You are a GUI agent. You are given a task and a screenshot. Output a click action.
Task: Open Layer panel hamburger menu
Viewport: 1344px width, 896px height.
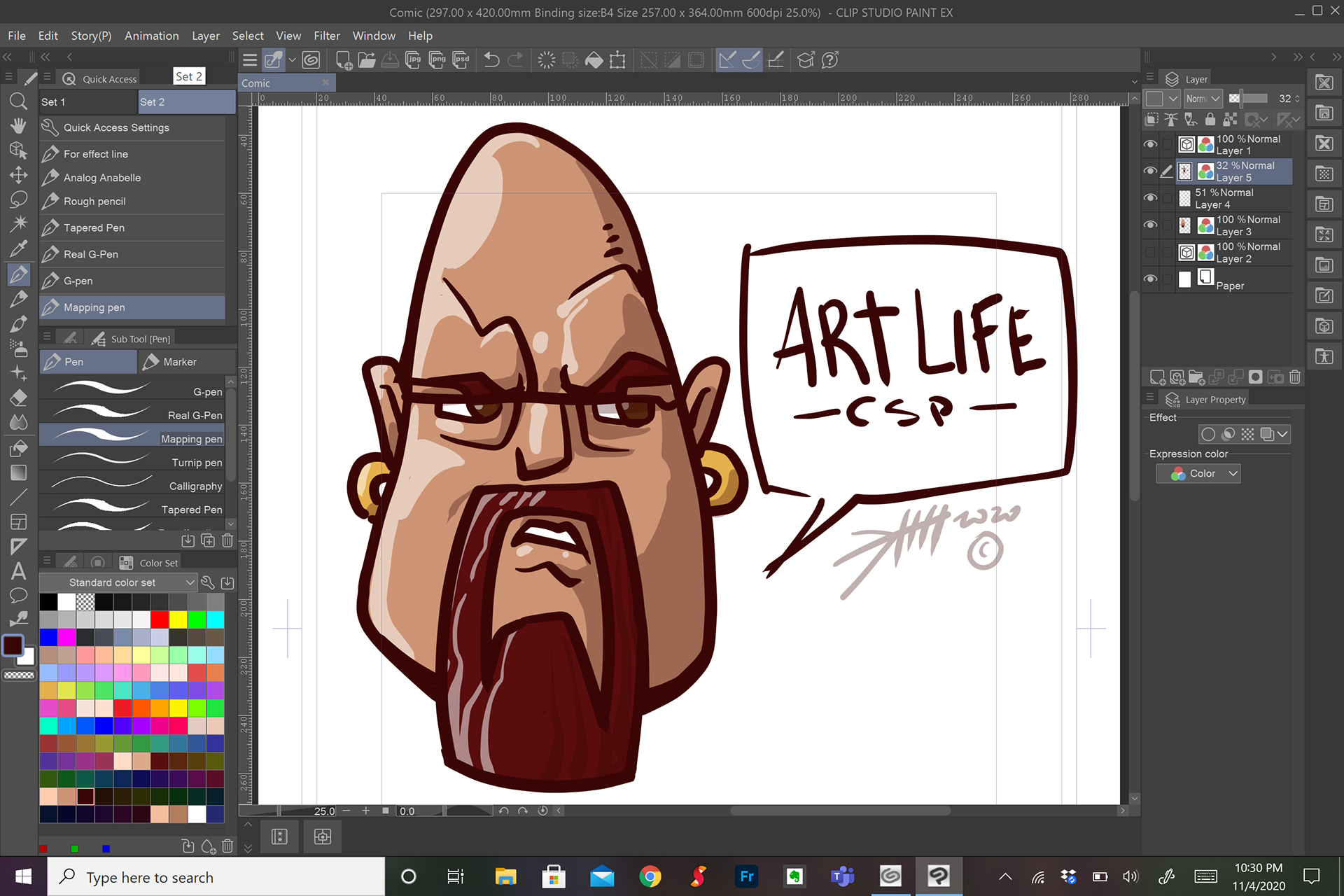(x=1149, y=78)
